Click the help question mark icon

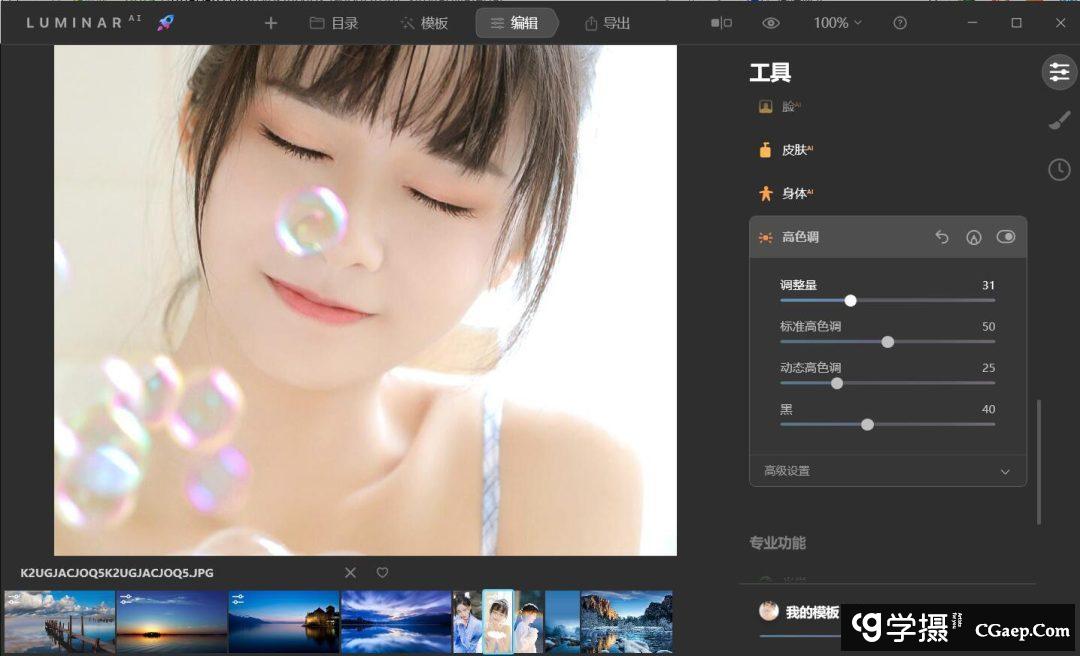pos(900,23)
